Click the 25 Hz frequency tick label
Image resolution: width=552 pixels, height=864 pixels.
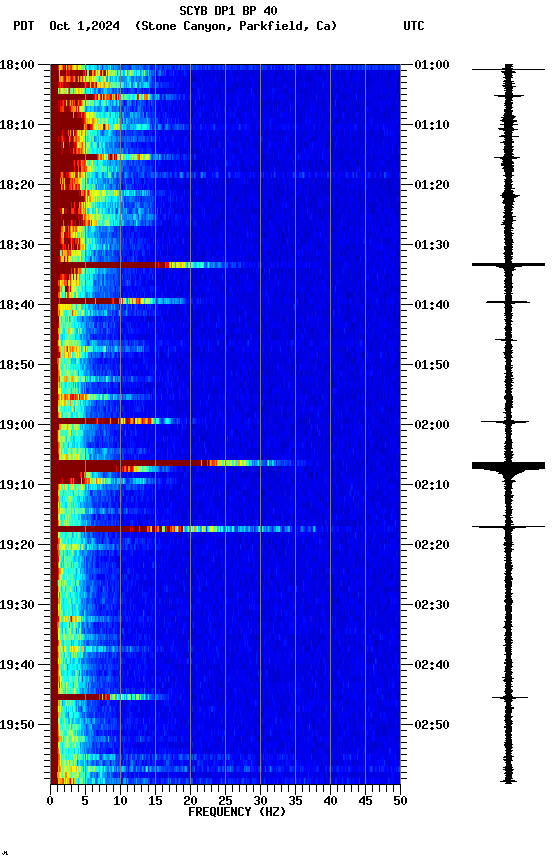225,801
